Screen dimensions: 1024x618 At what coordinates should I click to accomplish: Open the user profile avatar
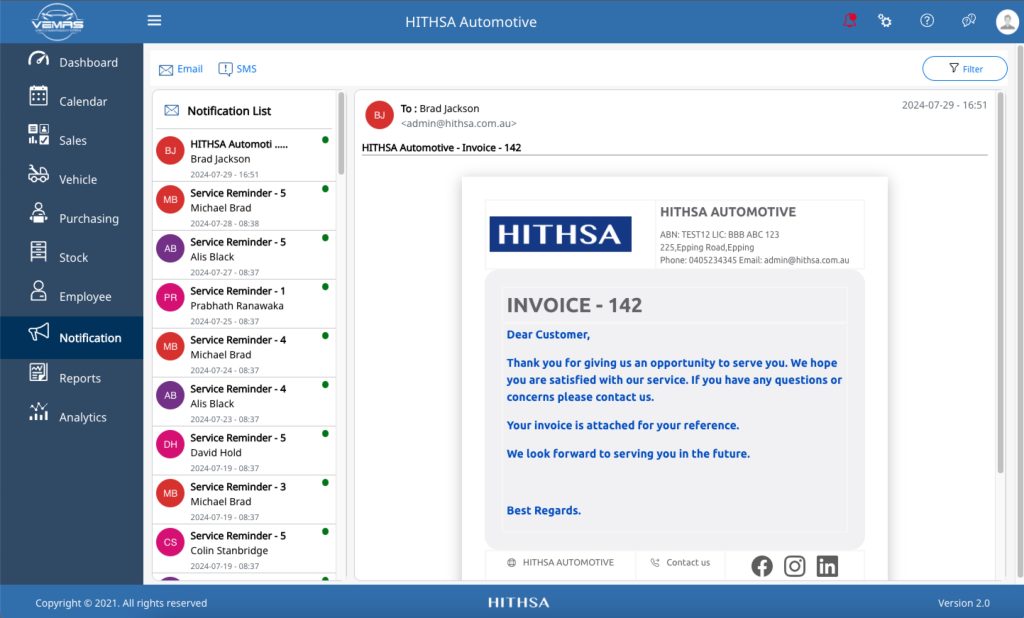1007,22
